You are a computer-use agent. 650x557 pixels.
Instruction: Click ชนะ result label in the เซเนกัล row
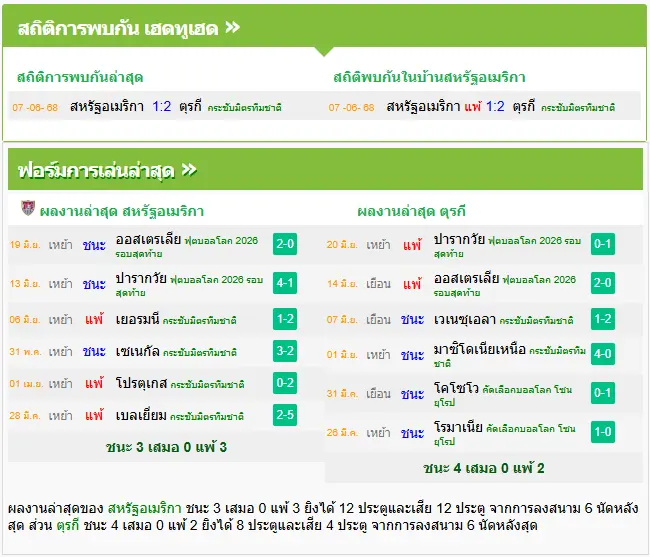click(94, 351)
